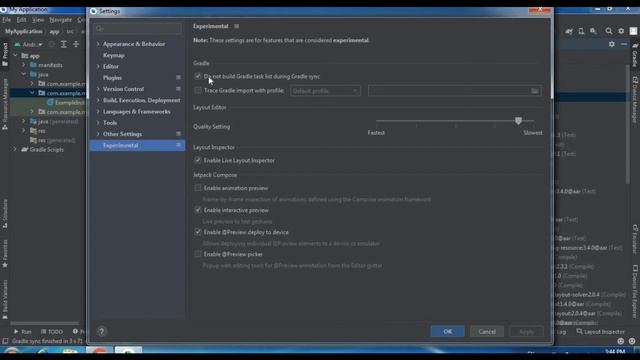Toggle Do not build Gradle task list checkbox

pos(198,76)
